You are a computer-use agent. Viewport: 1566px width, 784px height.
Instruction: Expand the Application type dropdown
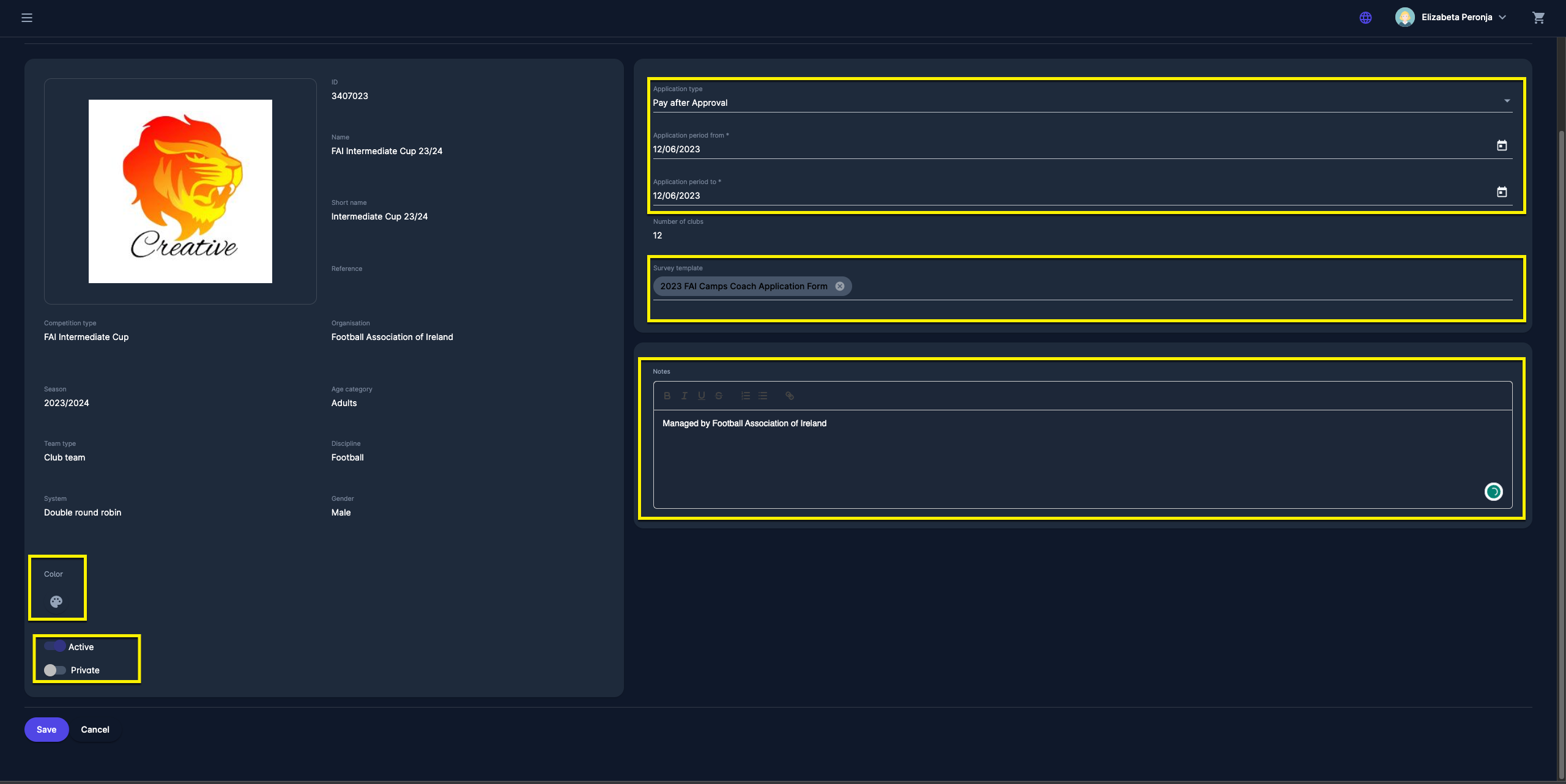tap(1507, 102)
